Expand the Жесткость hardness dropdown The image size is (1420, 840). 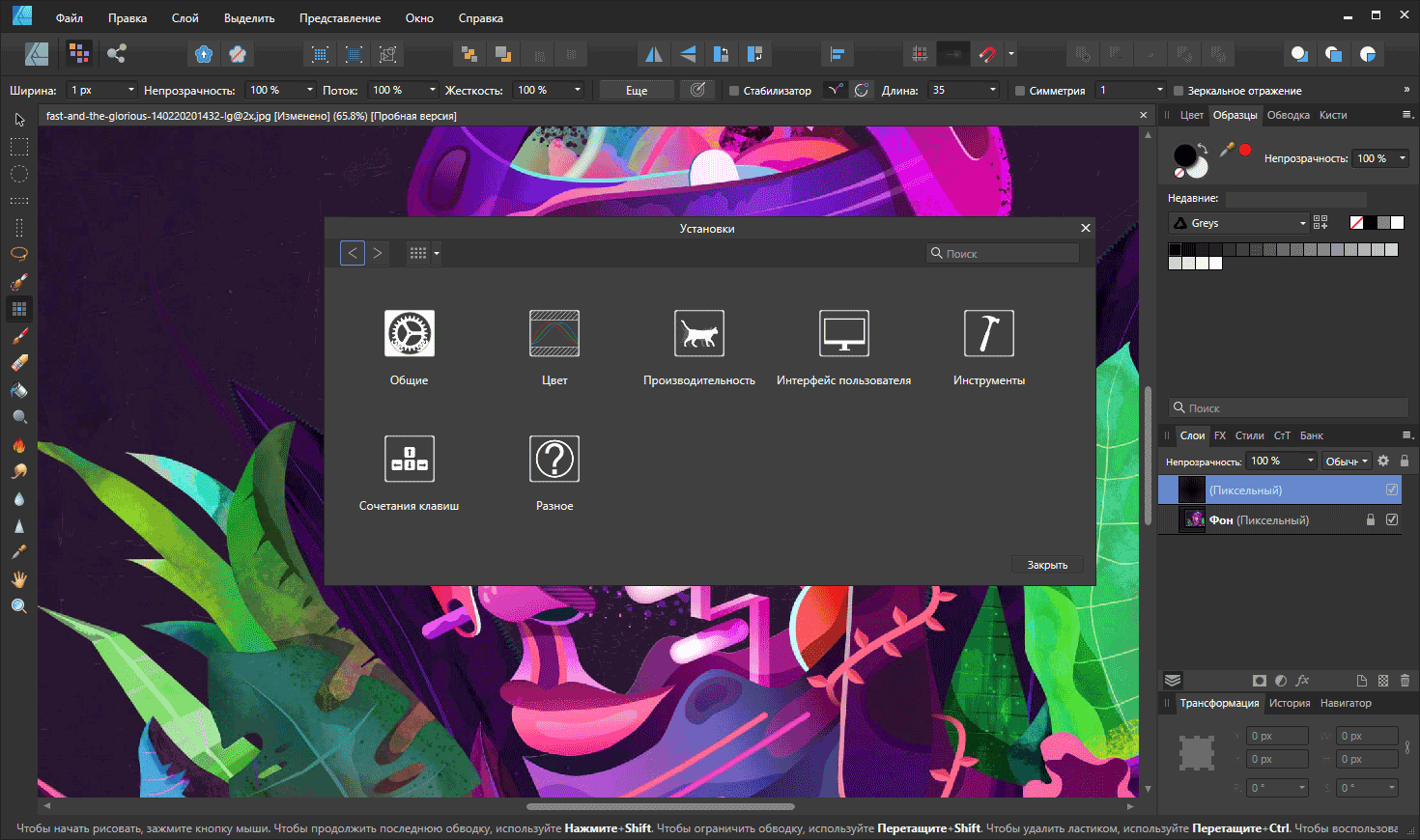click(578, 90)
